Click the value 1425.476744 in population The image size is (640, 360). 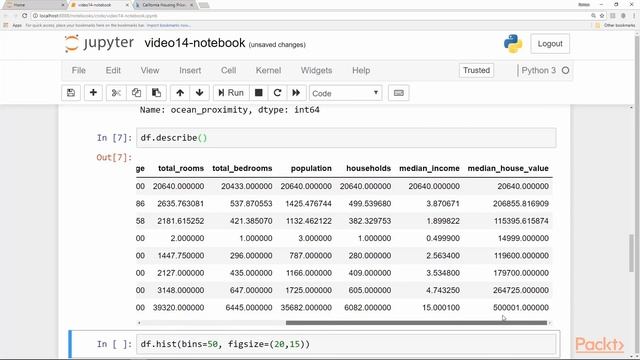pos(309,204)
